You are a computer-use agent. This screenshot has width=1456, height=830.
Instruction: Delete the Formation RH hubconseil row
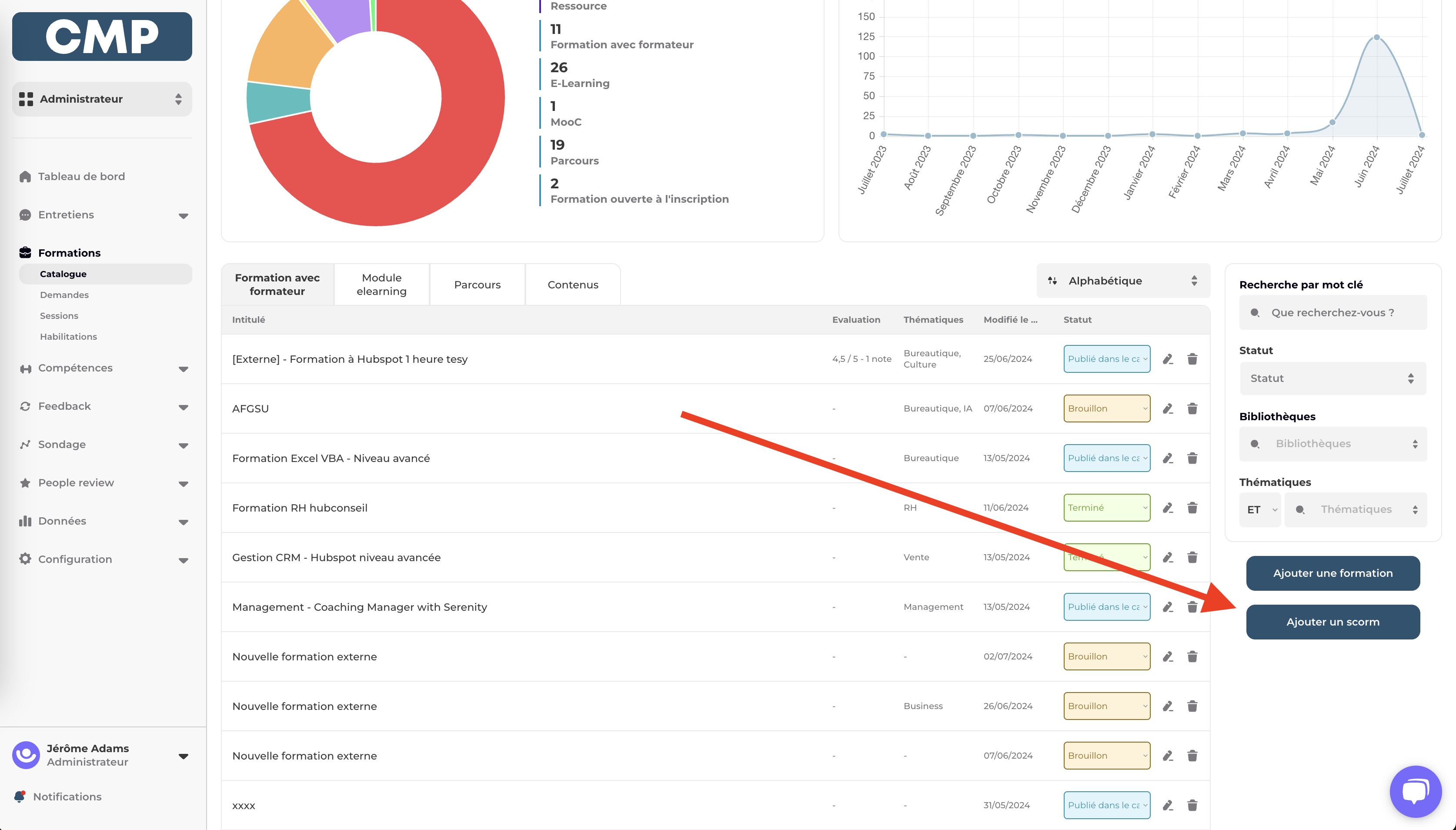pyautogui.click(x=1192, y=507)
